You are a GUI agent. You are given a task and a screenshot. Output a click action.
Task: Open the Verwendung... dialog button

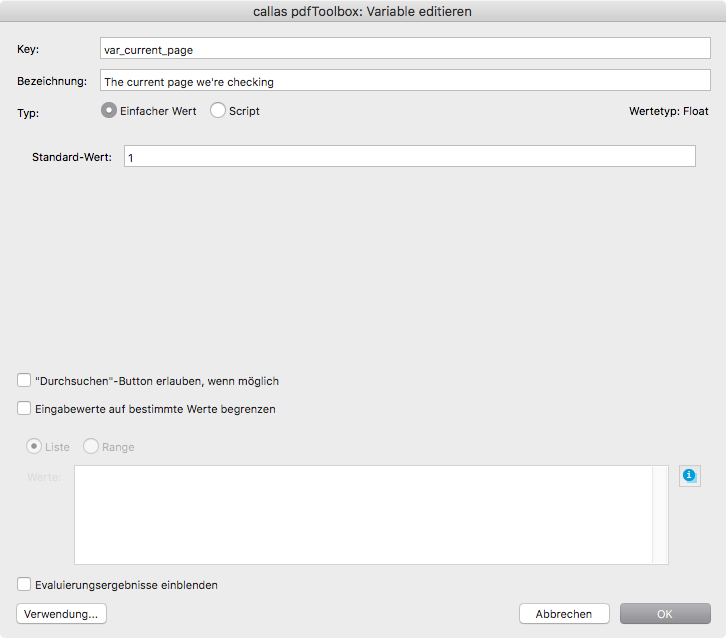pyautogui.click(x=62, y=614)
